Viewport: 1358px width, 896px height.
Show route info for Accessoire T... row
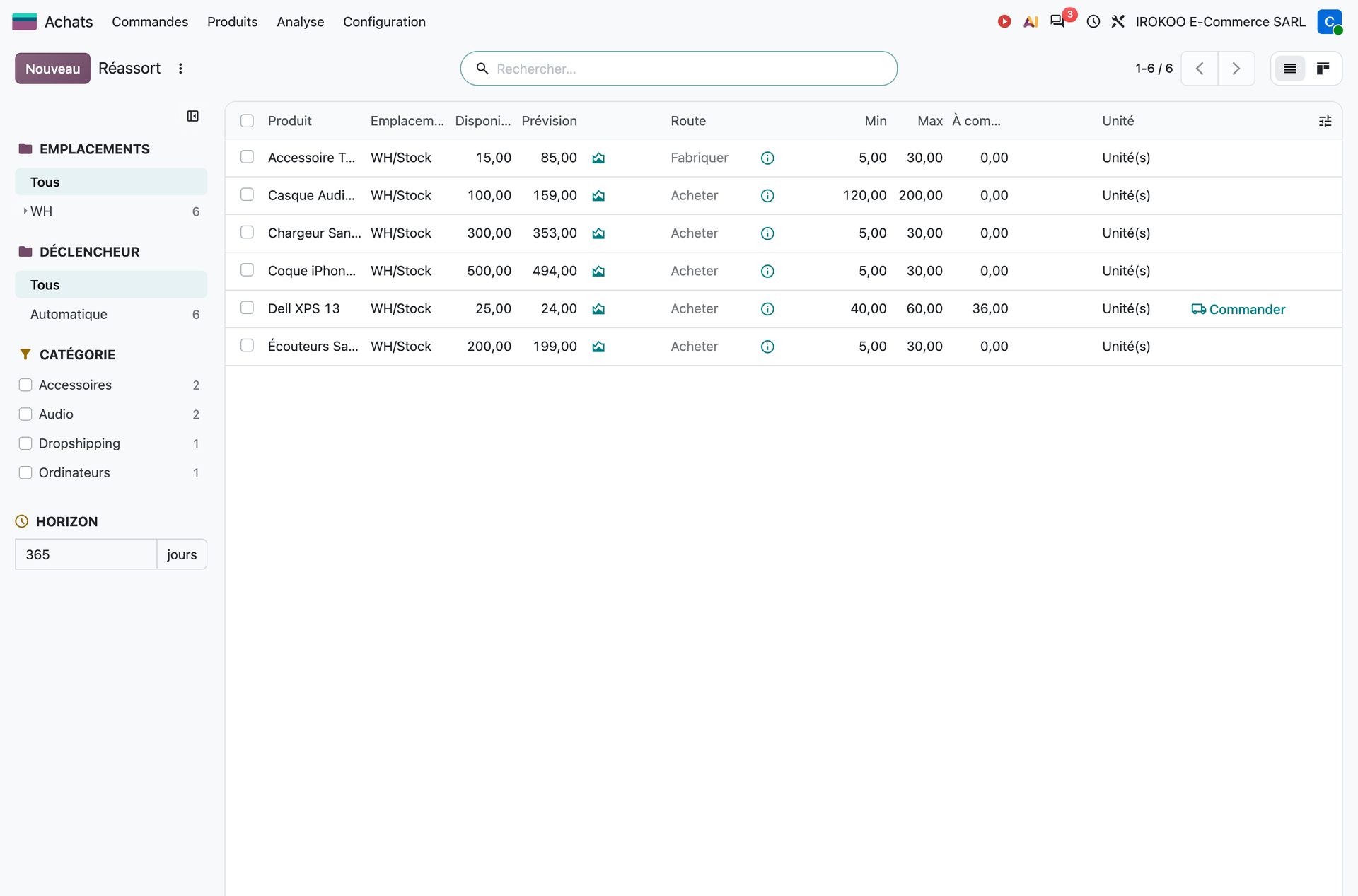[767, 158]
